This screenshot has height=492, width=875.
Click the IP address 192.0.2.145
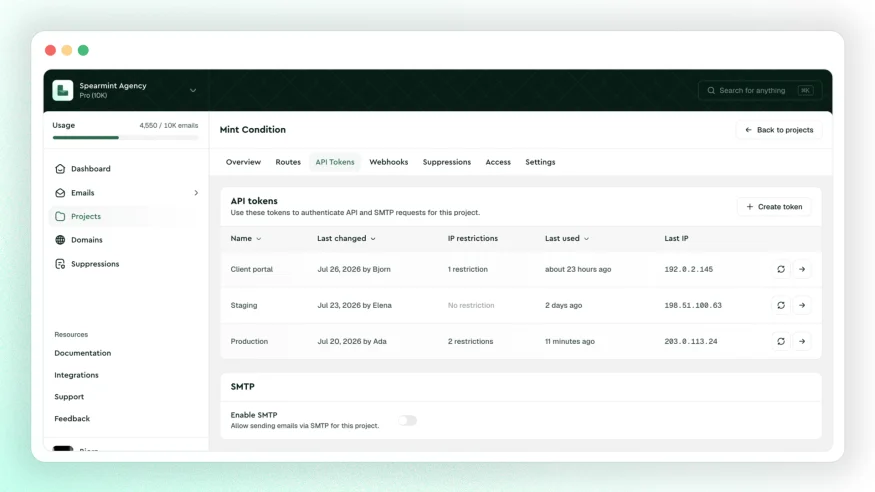689,269
